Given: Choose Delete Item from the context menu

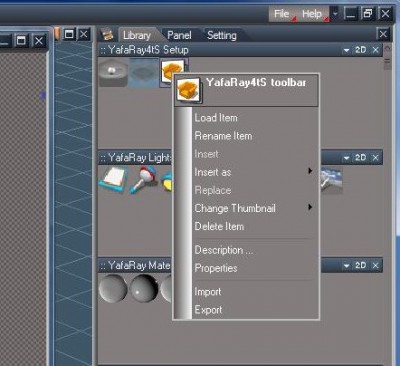Looking at the screenshot, I should click(x=219, y=226).
